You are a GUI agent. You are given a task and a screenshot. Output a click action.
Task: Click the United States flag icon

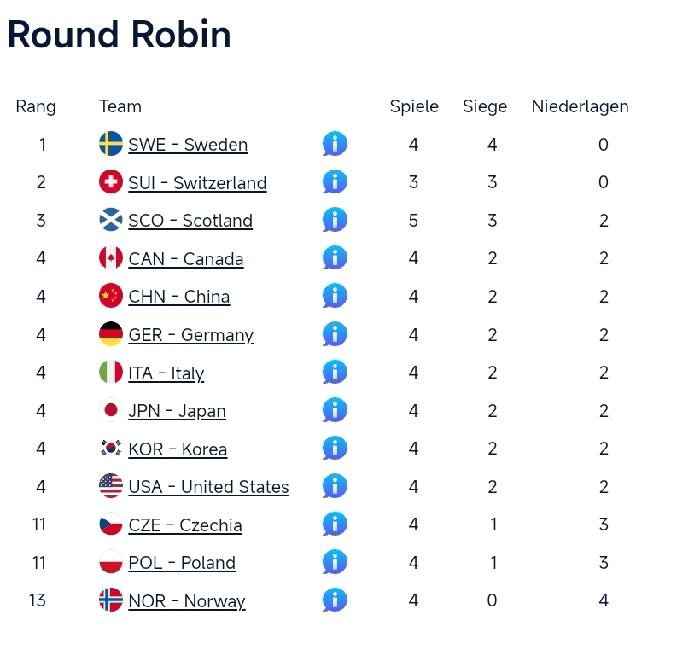(111, 487)
